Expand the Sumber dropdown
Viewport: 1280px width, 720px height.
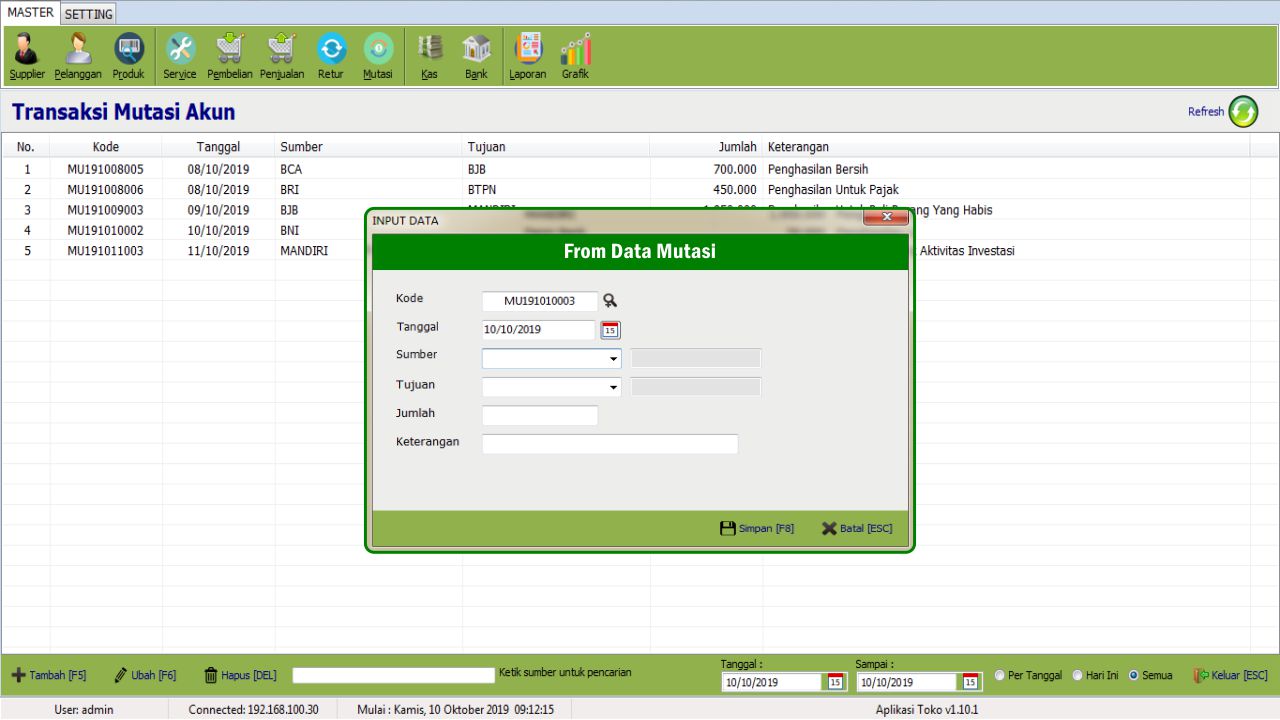pos(613,359)
